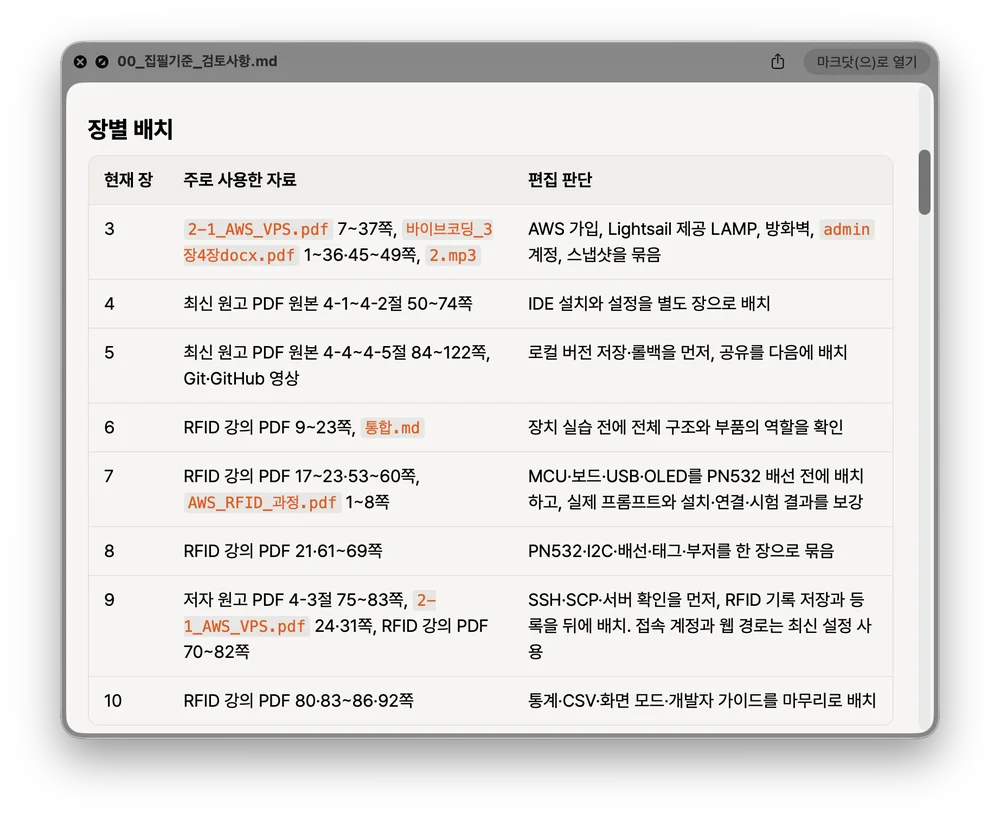The image size is (1000, 819).
Task: Close the Quick Look preview window
Action: point(80,62)
